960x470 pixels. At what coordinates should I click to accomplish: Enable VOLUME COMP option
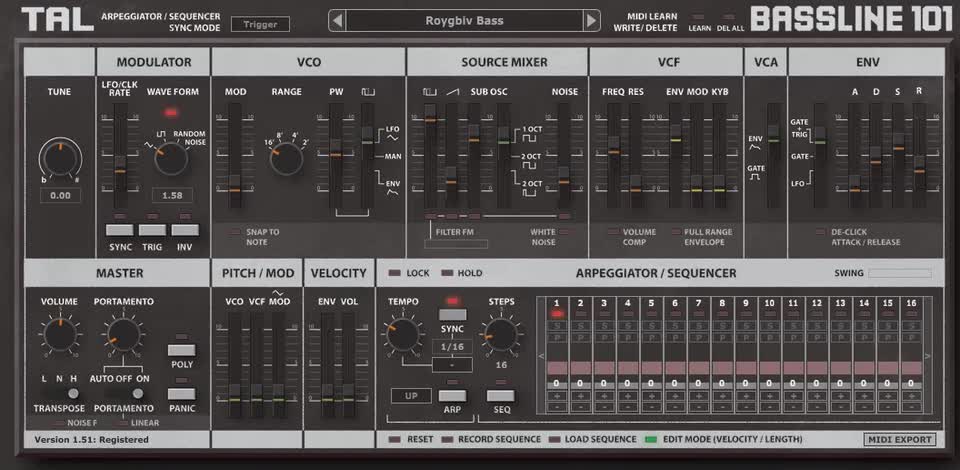click(x=613, y=232)
